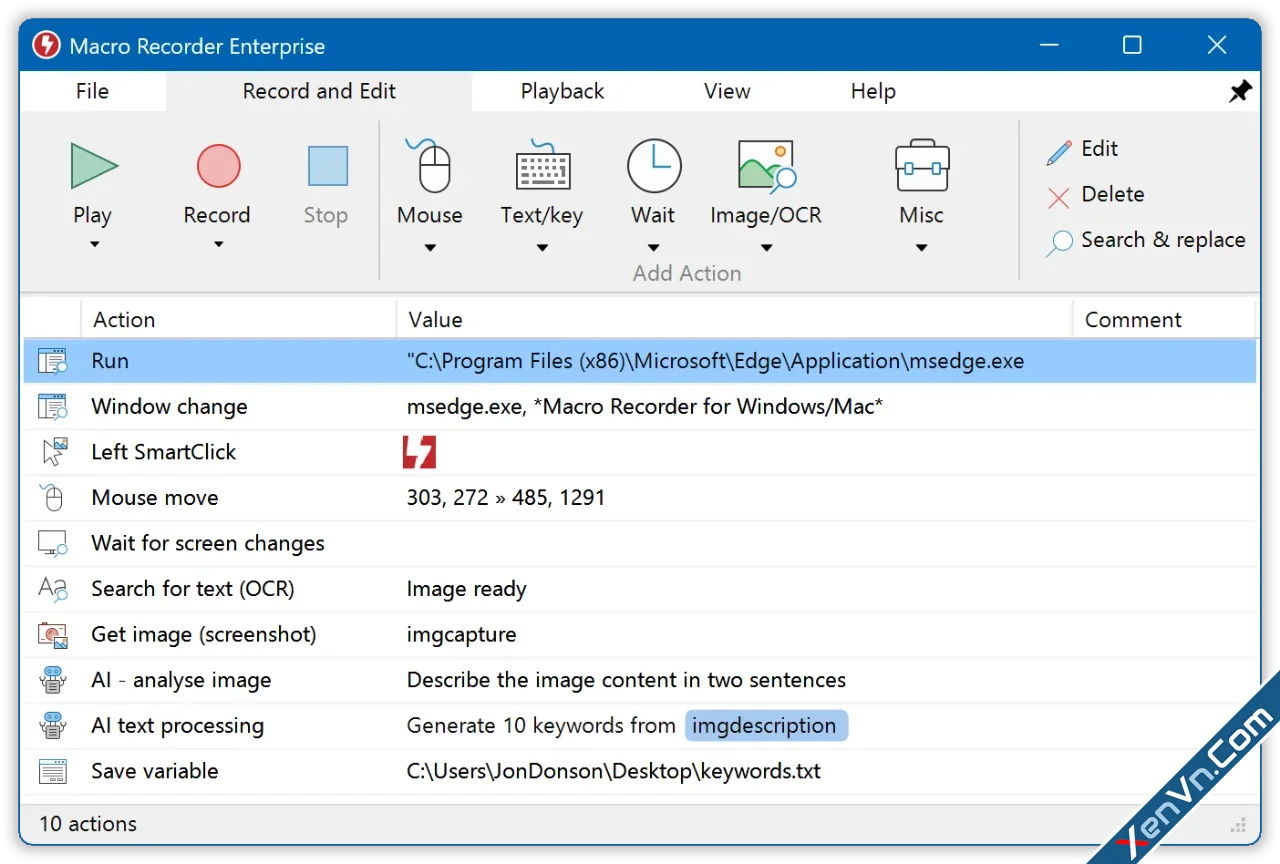
Task: Click the imgdescription variable tag
Action: (x=766, y=726)
